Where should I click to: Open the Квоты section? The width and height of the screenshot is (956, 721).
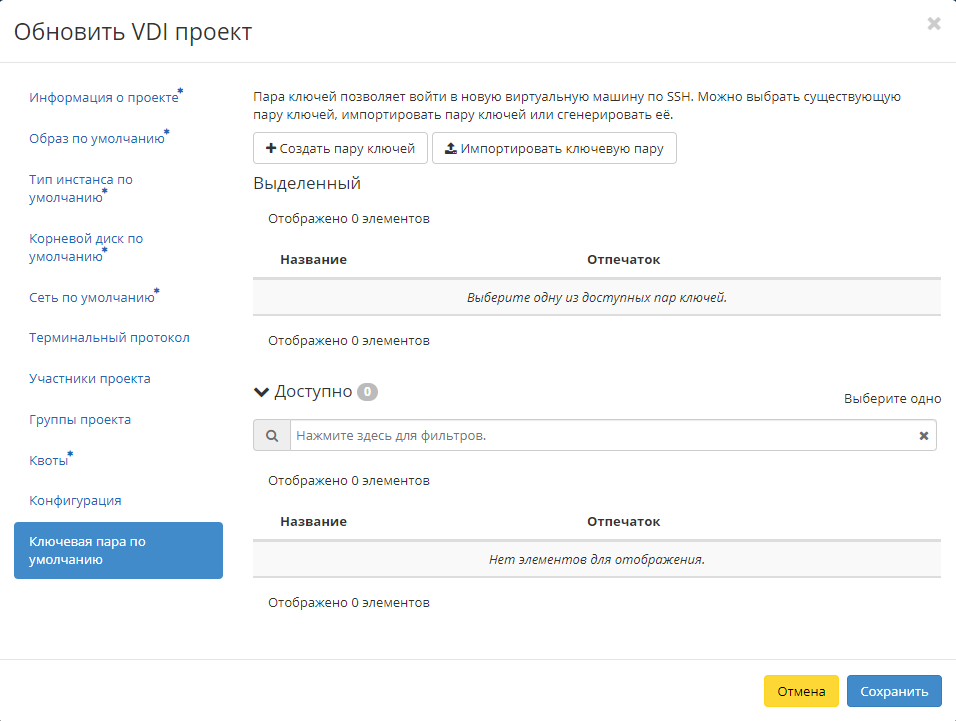[x=47, y=459]
